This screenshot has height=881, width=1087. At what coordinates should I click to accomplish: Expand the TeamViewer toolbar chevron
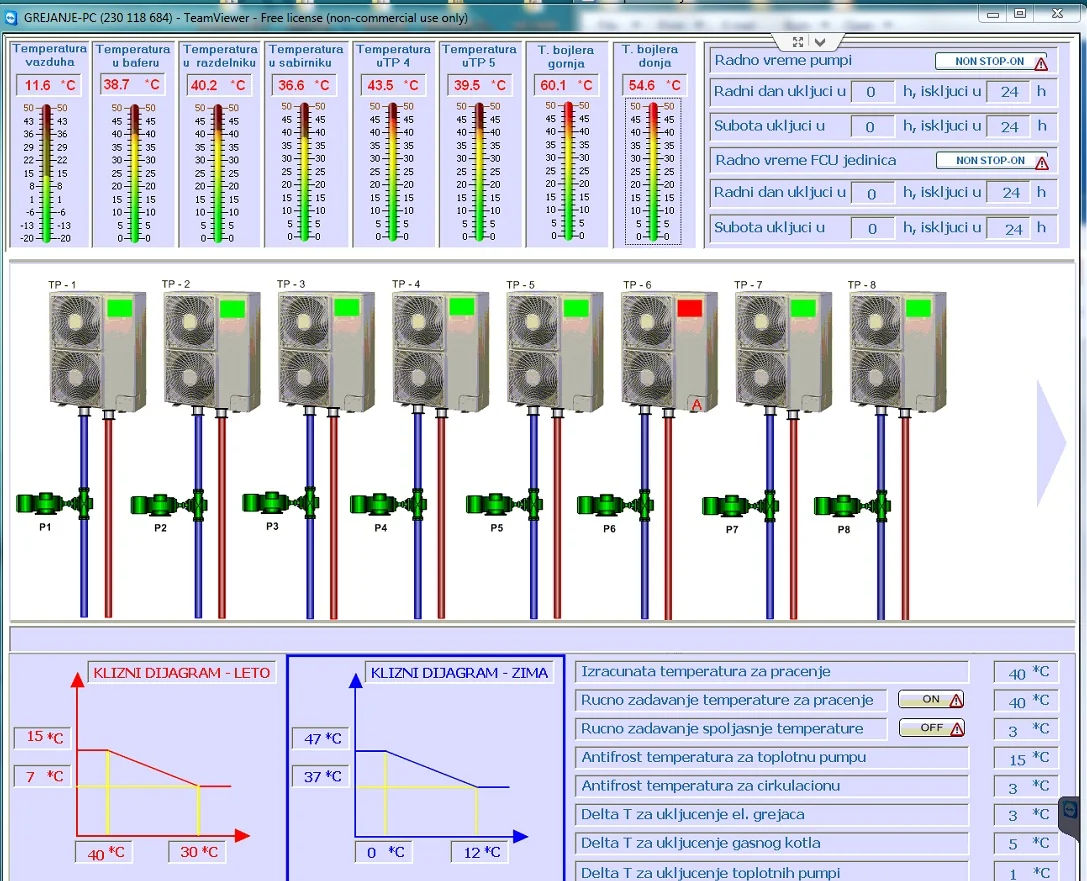[x=820, y=42]
